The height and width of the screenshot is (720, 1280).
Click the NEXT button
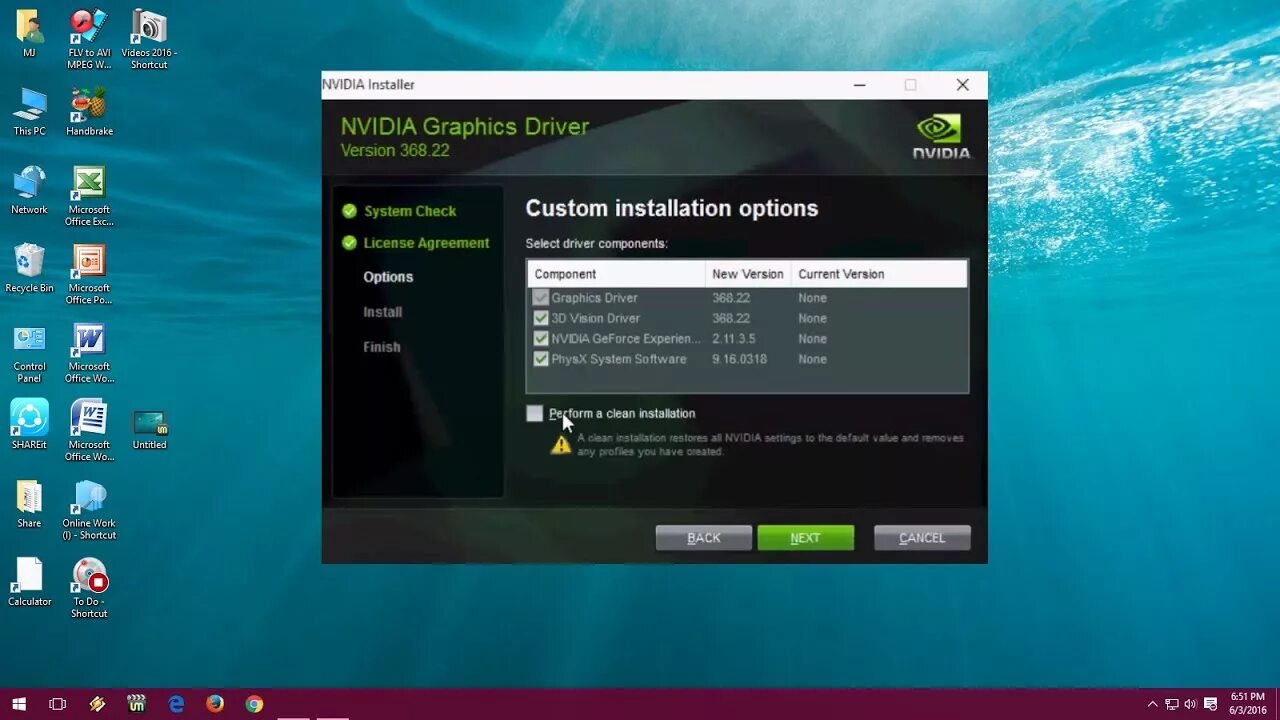click(806, 538)
